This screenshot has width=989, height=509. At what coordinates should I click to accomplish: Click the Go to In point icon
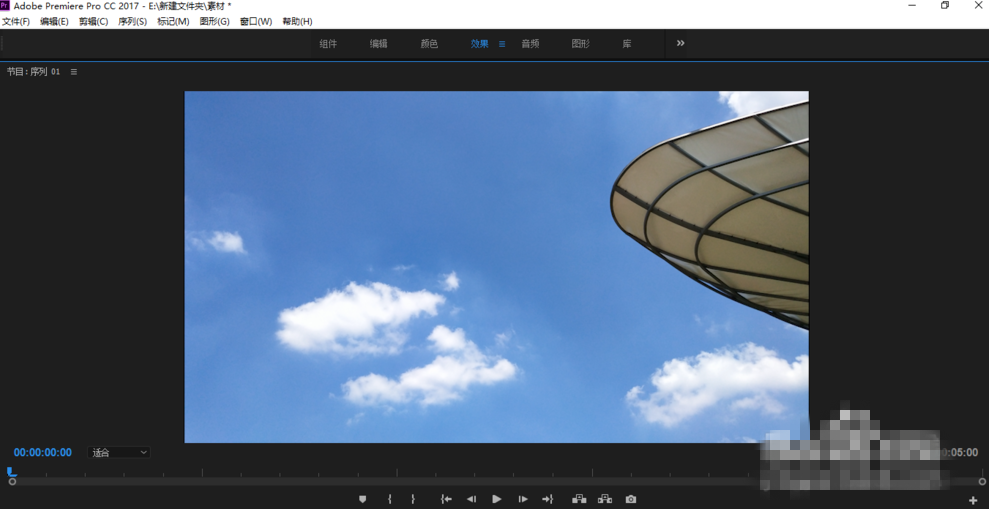coord(446,499)
